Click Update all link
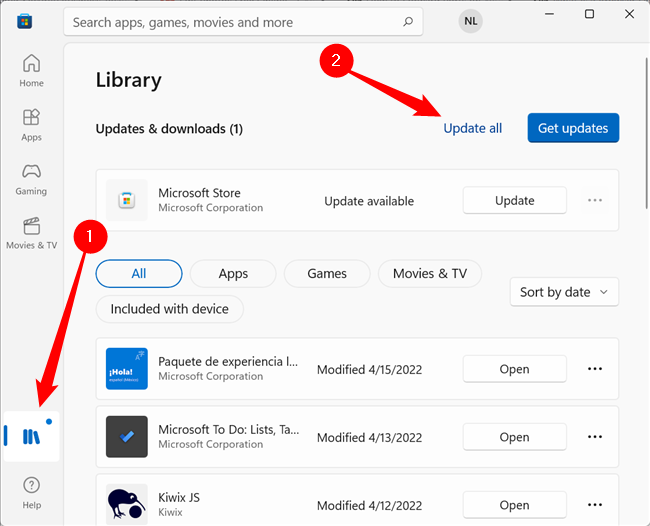This screenshot has width=650, height=526. (x=473, y=128)
